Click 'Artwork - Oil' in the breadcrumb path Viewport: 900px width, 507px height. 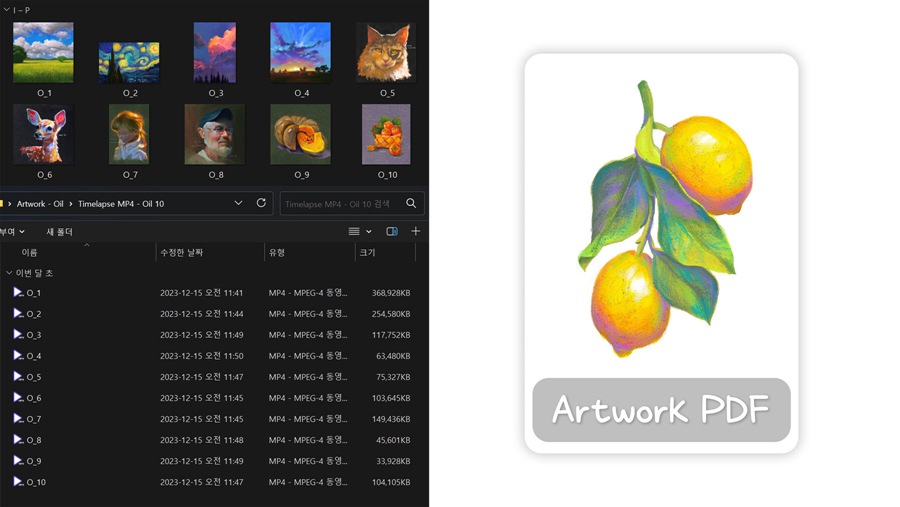pyautogui.click(x=40, y=204)
